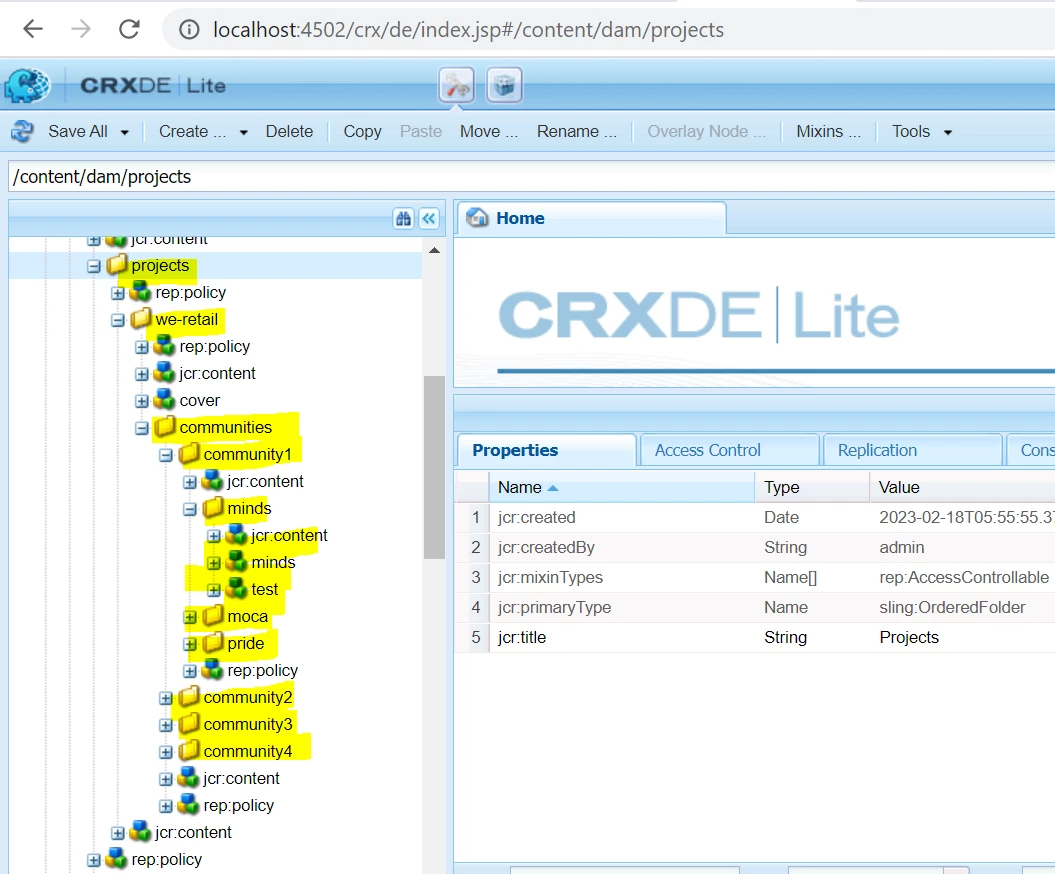Click the site info icon in address bar
The image size is (1055, 874).
pos(189,30)
